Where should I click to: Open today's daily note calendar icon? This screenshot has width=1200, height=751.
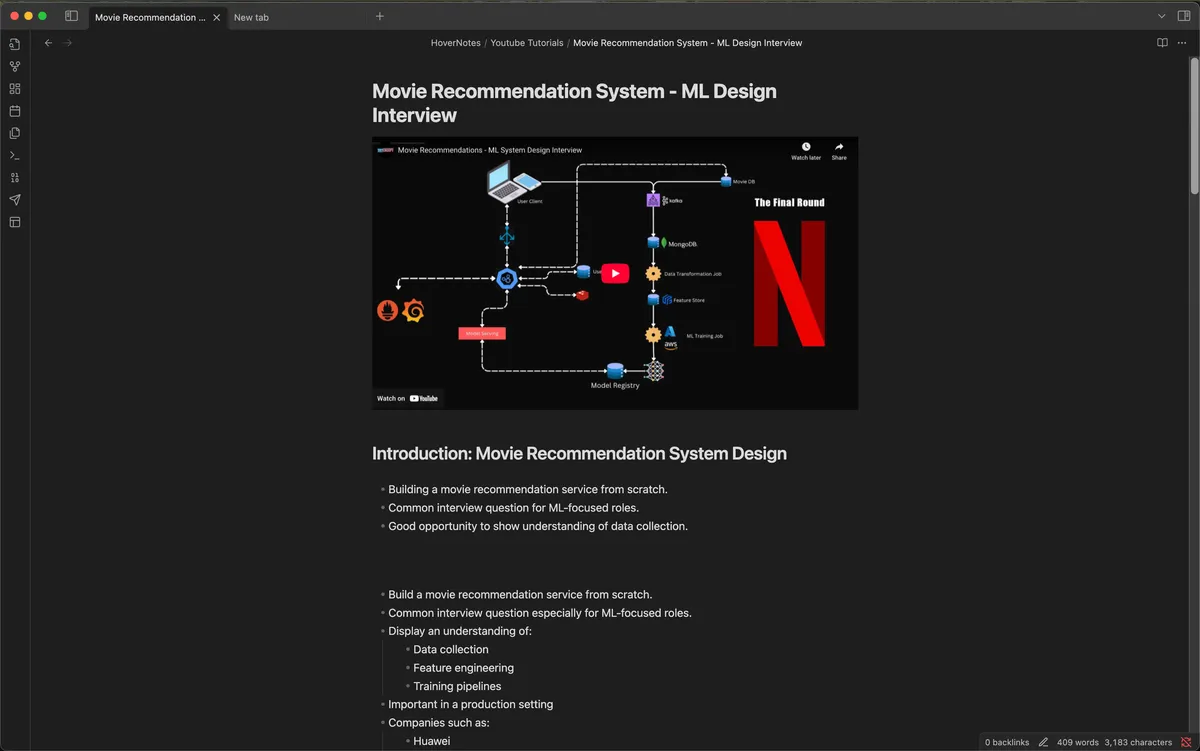14,111
